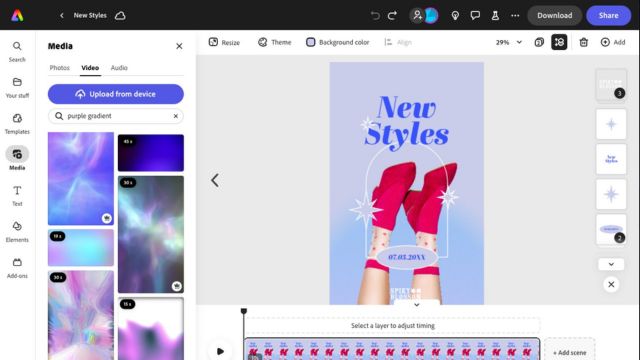Image resolution: width=640 pixels, height=360 pixels.
Task: Open Add-ons in the sidebar
Action: click(x=17, y=268)
